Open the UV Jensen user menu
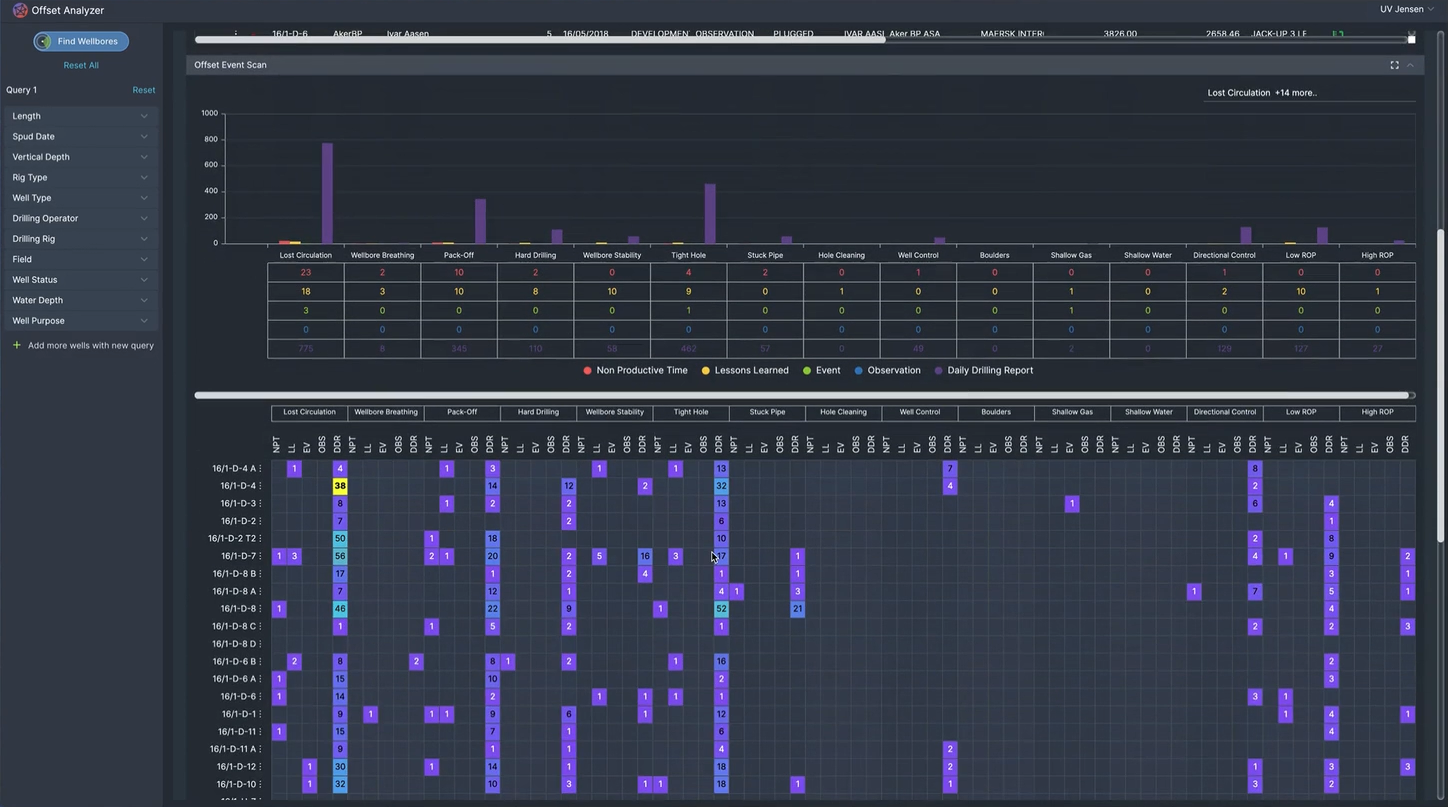 click(x=1408, y=10)
